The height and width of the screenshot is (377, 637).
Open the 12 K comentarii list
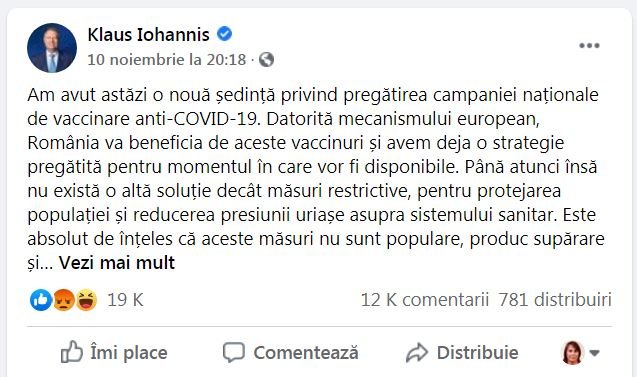coord(425,300)
